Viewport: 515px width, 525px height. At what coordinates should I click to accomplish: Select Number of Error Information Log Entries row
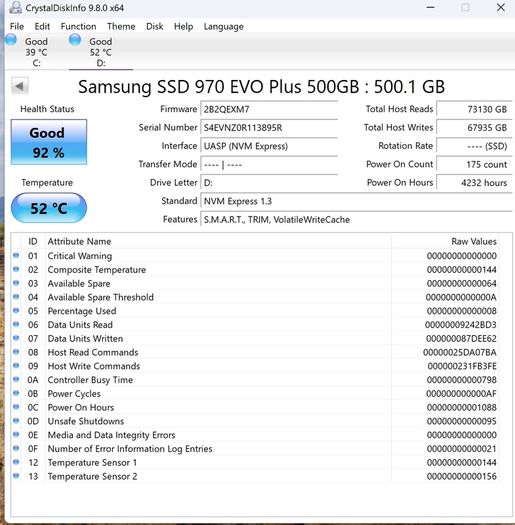click(x=255, y=449)
